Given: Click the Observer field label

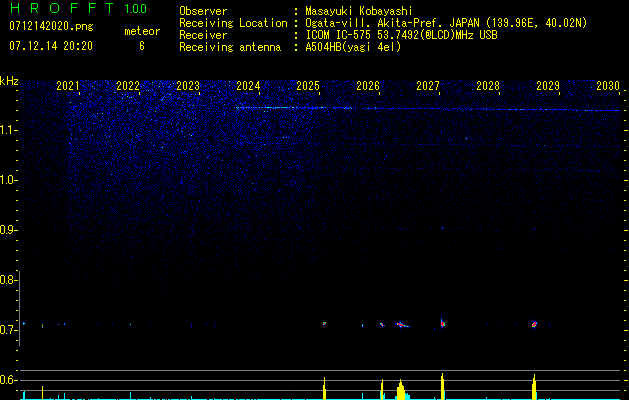Looking at the screenshot, I should point(203,11).
